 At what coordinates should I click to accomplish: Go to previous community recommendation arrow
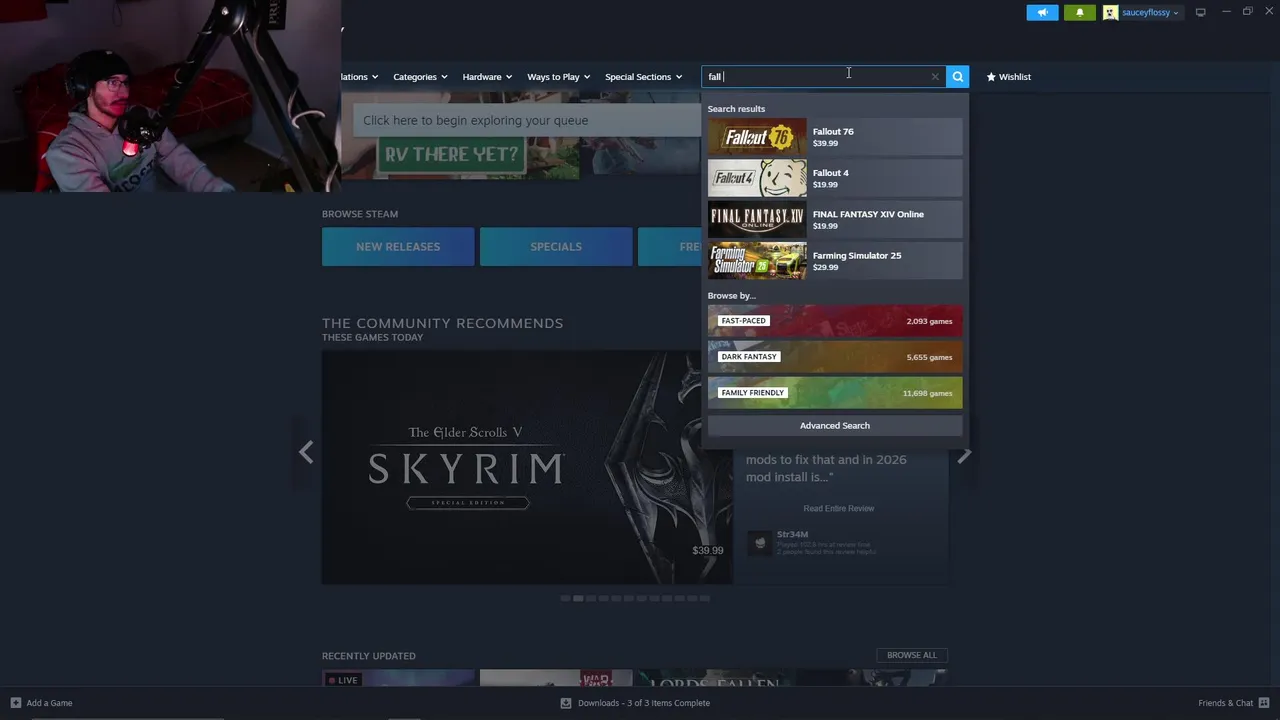(x=306, y=453)
